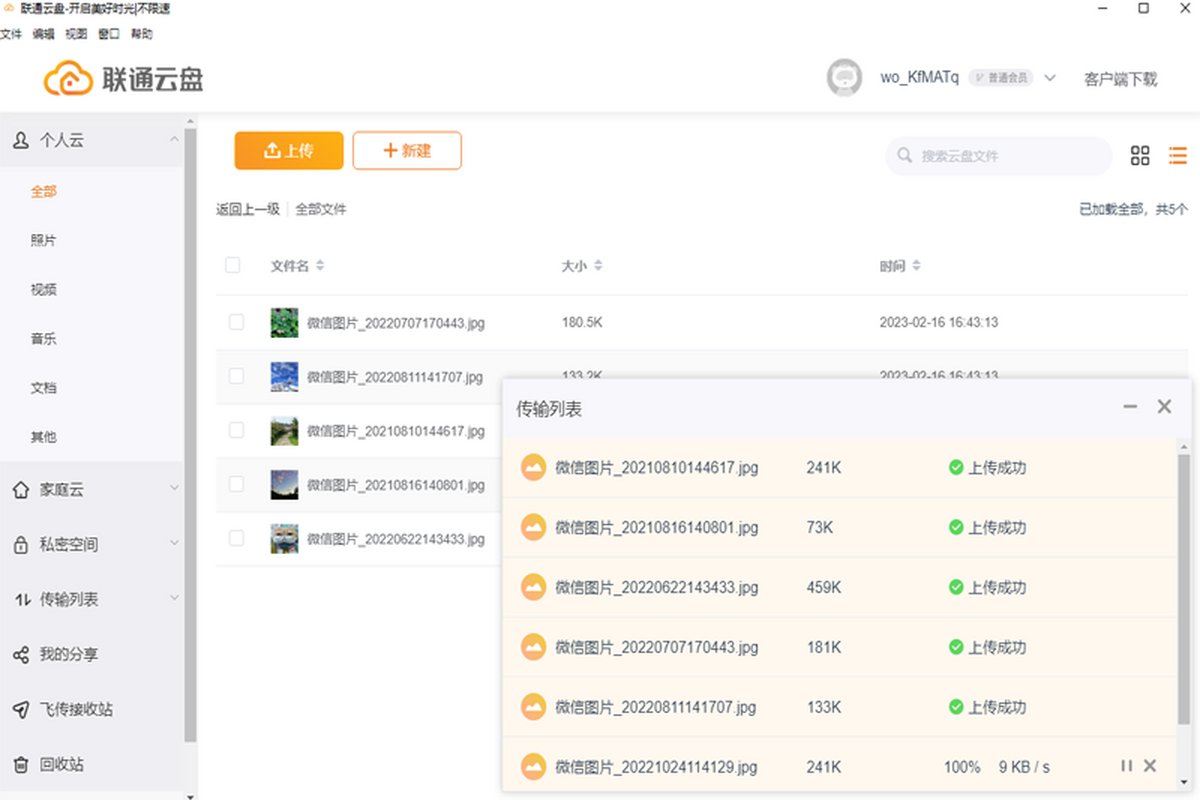Check the box for 微信图片_20210810144617.jpg
1200x800 pixels.
pos(236,430)
